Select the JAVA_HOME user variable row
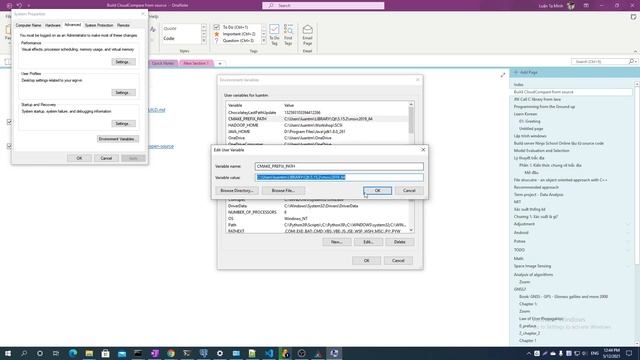 (x=317, y=131)
